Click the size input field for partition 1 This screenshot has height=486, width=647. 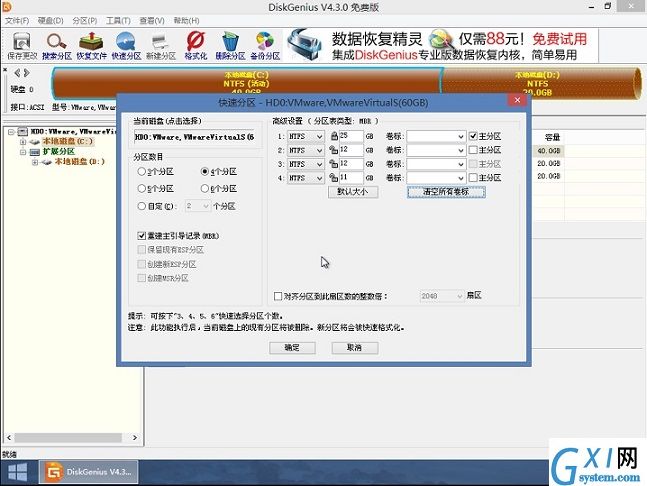351,136
